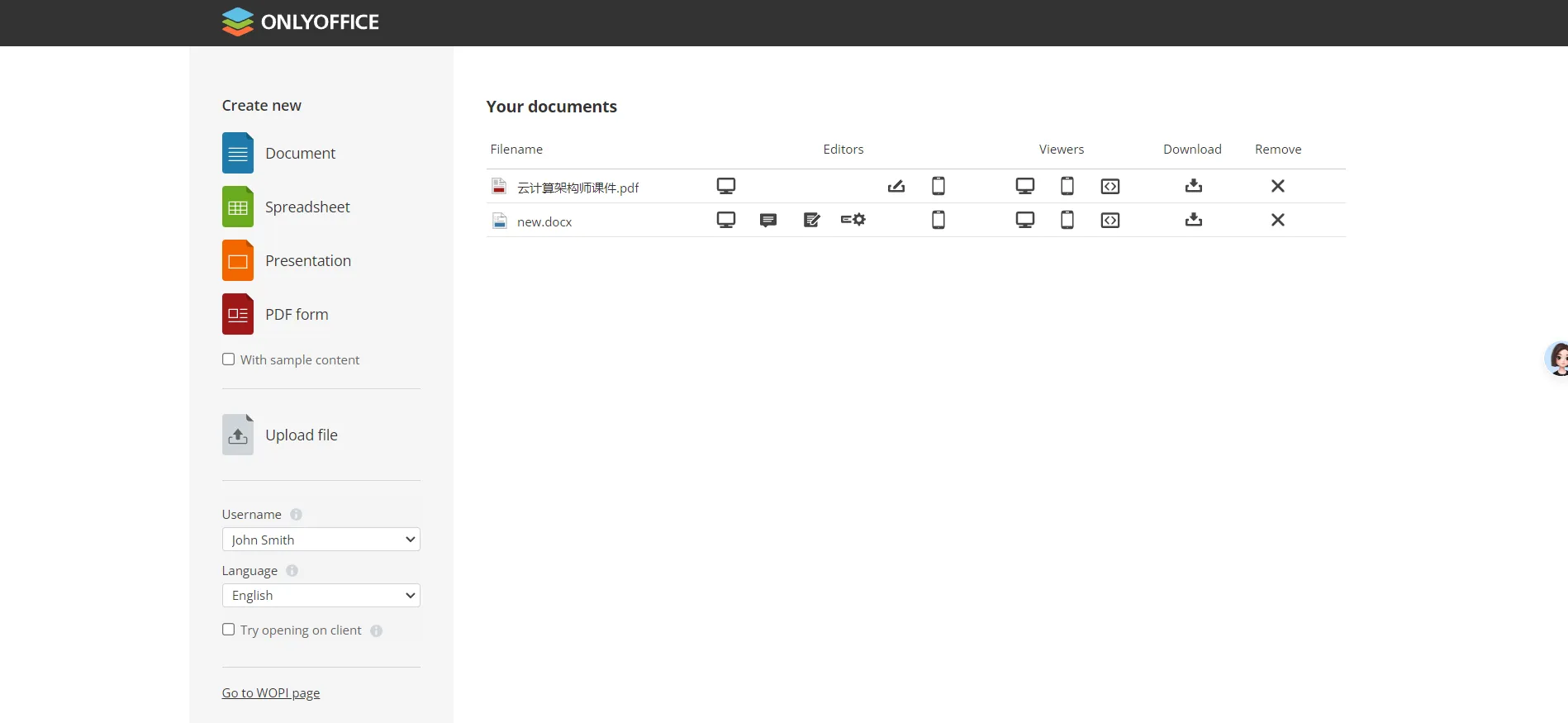
Task: Follow the Go to WOPI page link
Action: click(271, 693)
